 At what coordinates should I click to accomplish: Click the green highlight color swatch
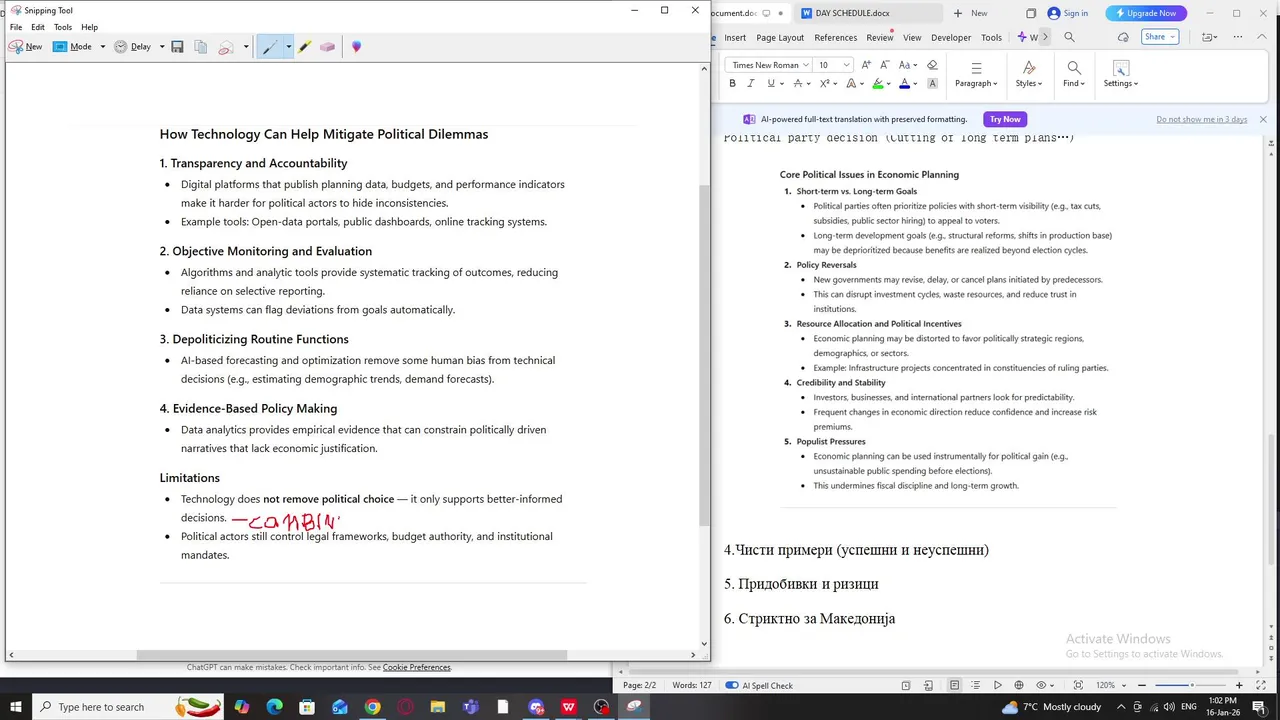tap(878, 84)
